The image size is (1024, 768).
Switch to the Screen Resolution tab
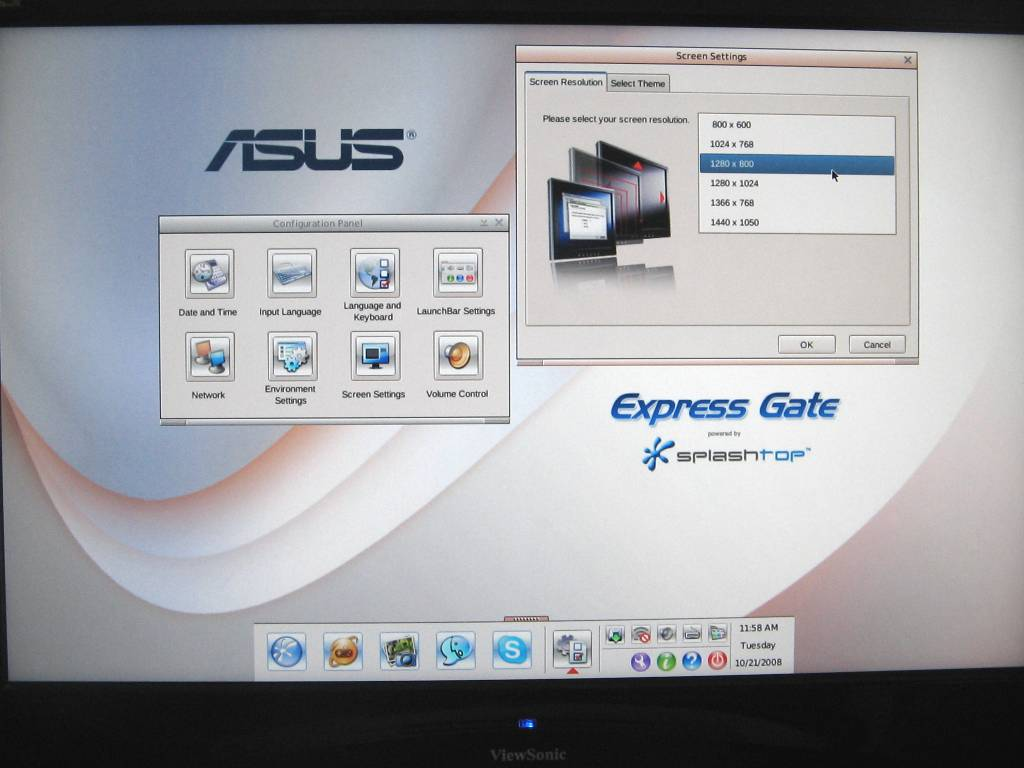click(566, 82)
